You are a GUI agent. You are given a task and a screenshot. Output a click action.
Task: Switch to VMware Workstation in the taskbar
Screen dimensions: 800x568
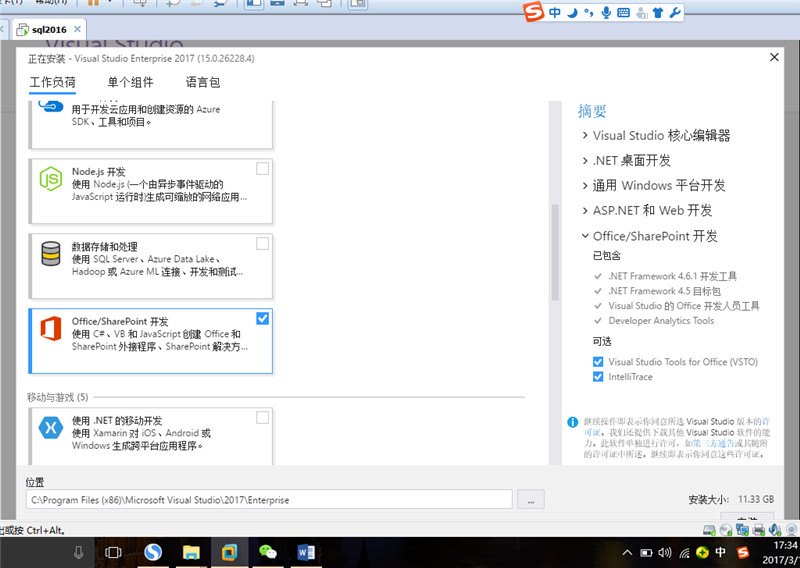point(230,552)
